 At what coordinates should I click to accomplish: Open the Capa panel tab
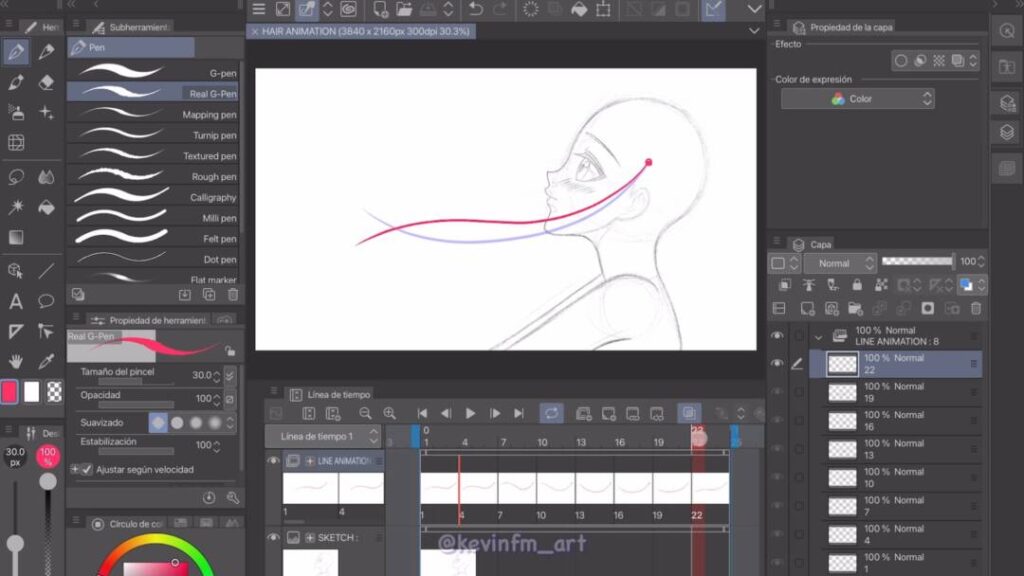(812, 244)
